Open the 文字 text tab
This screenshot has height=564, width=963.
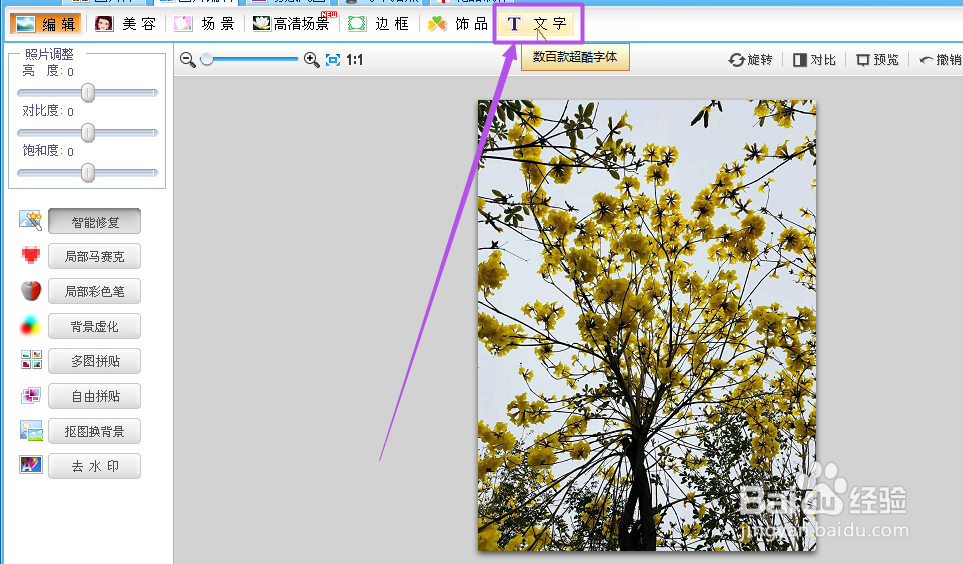(537, 24)
